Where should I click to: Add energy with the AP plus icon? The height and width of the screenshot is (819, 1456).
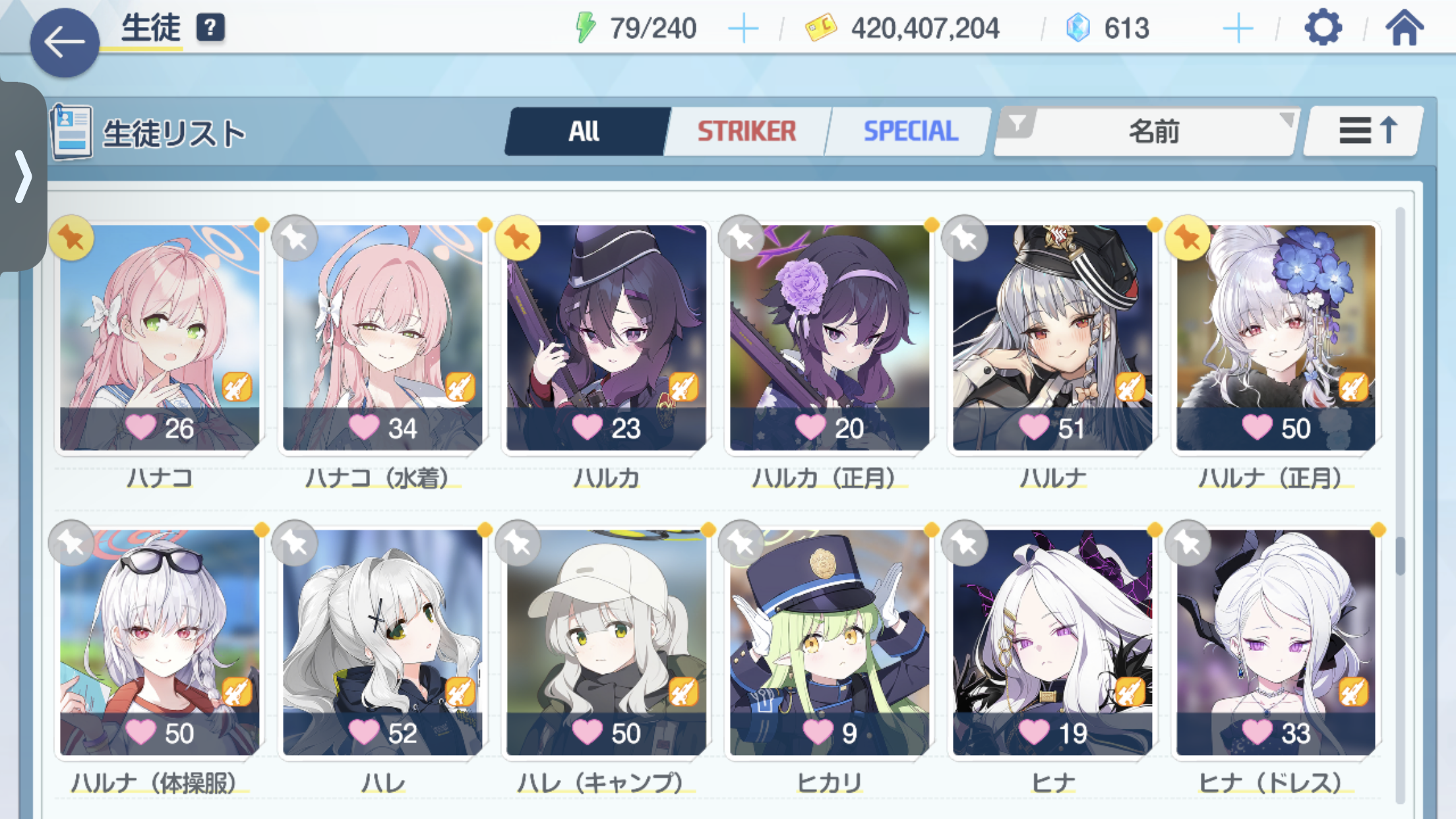(743, 28)
